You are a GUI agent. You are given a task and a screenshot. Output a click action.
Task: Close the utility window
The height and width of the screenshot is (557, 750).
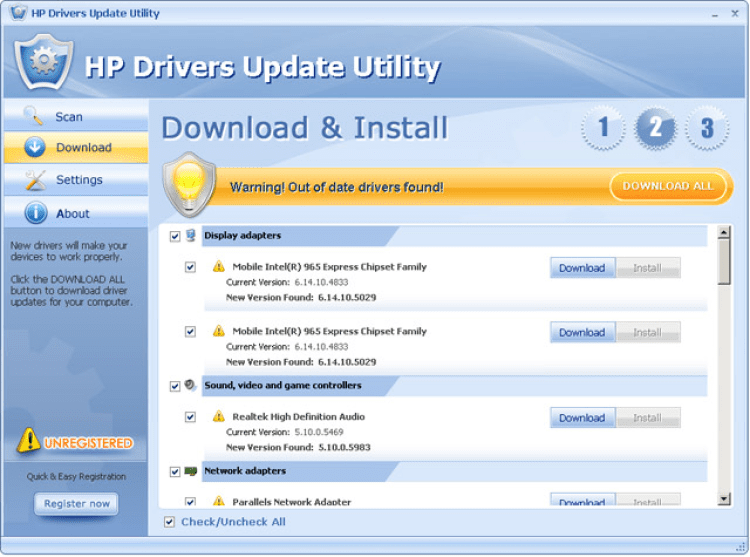pos(735,13)
